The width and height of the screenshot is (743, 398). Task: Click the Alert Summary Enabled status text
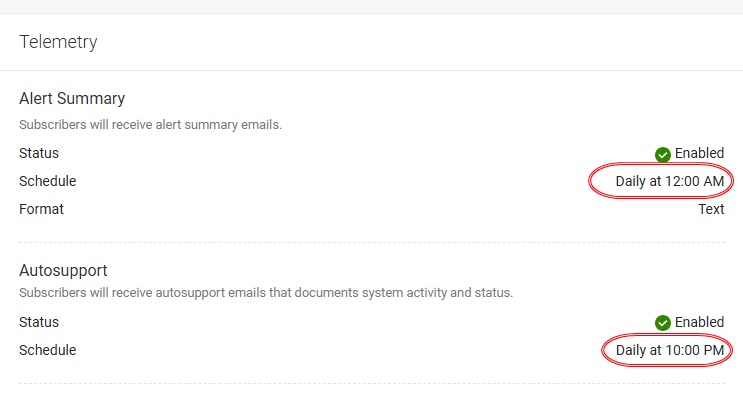[x=699, y=153]
